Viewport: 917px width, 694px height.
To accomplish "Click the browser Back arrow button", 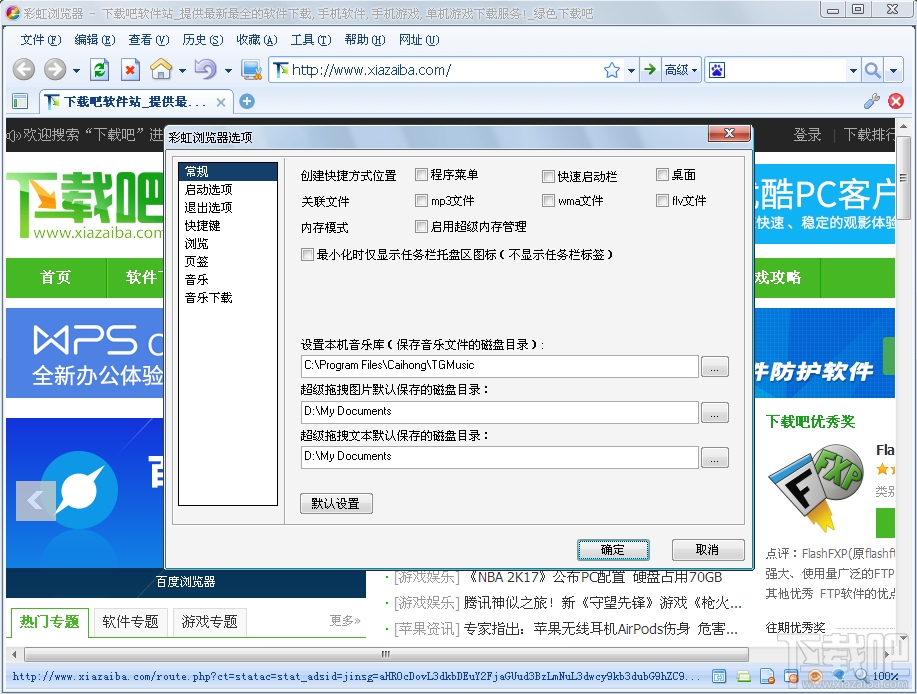I will point(24,70).
